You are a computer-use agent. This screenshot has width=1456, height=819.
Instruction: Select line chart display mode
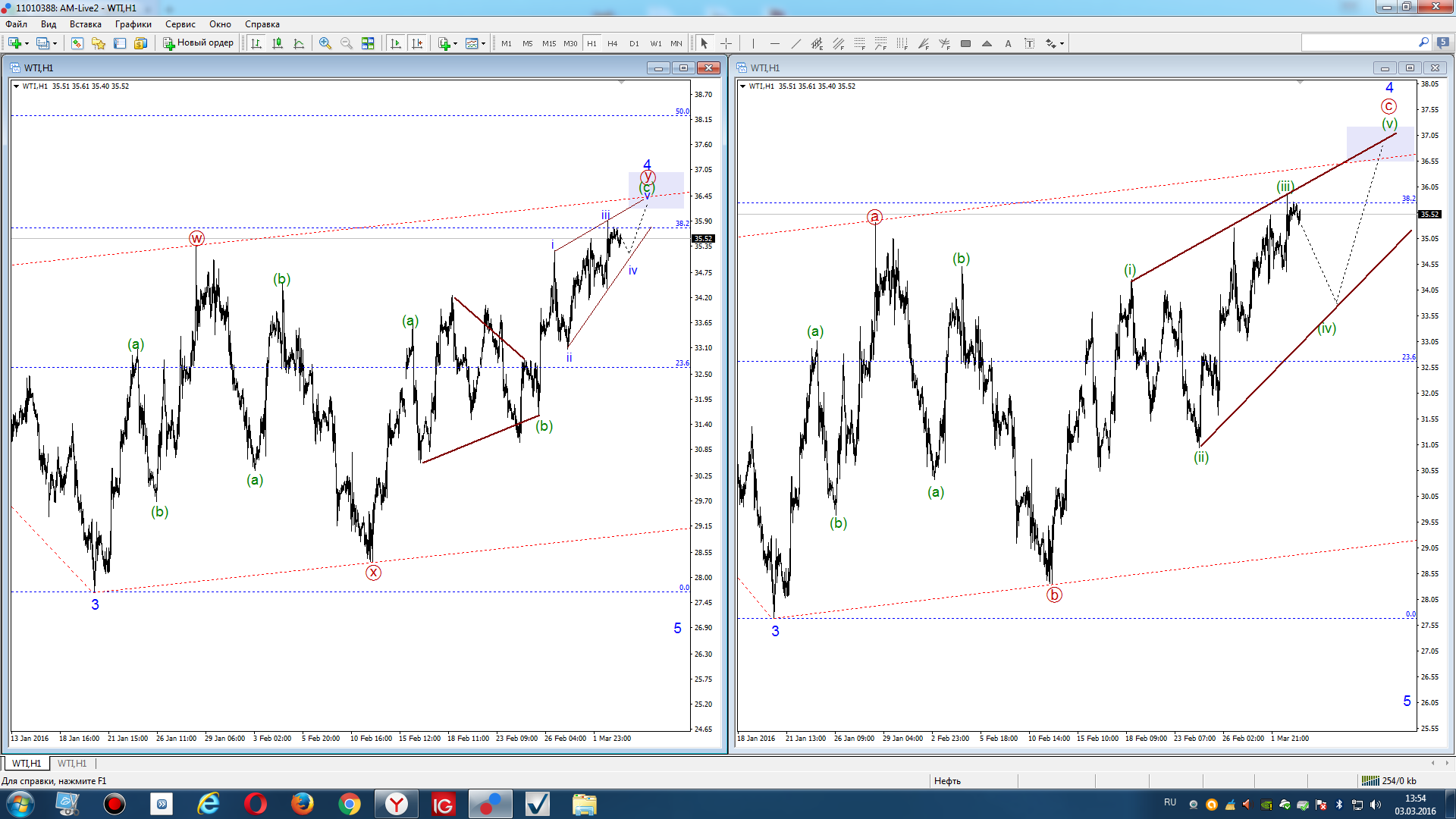(299, 43)
